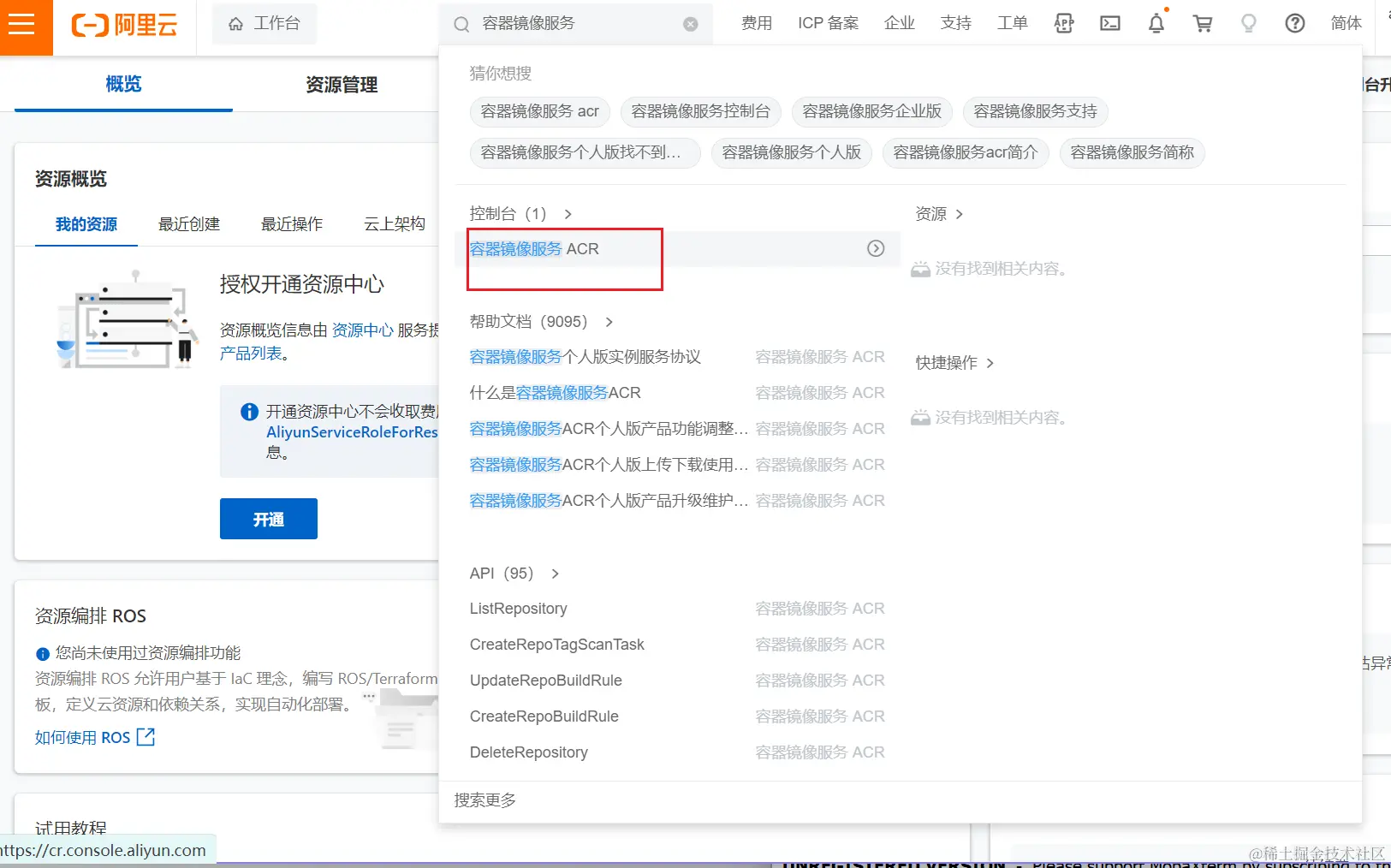Screen dimensions: 1391x868
Task: Open the UpdateRepoBuildRule API entry
Action: pyautogui.click(x=545, y=681)
